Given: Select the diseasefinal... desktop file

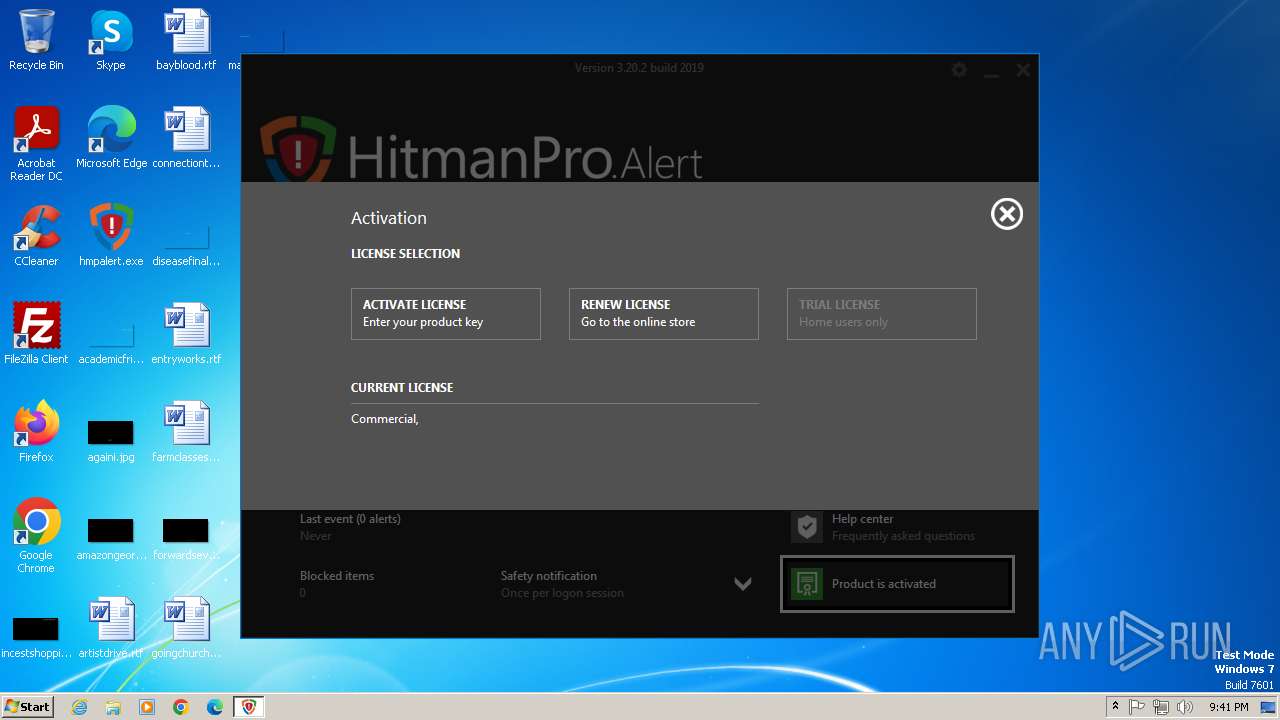Looking at the screenshot, I should pos(186,245).
